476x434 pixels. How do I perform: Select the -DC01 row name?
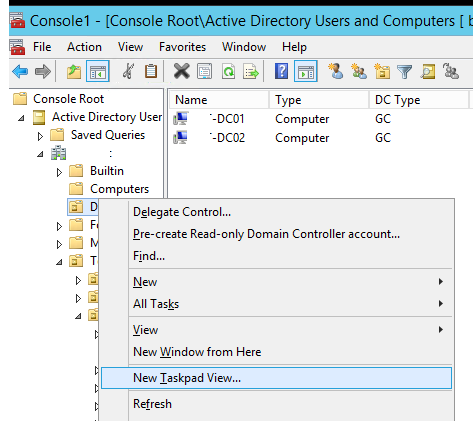(227, 119)
